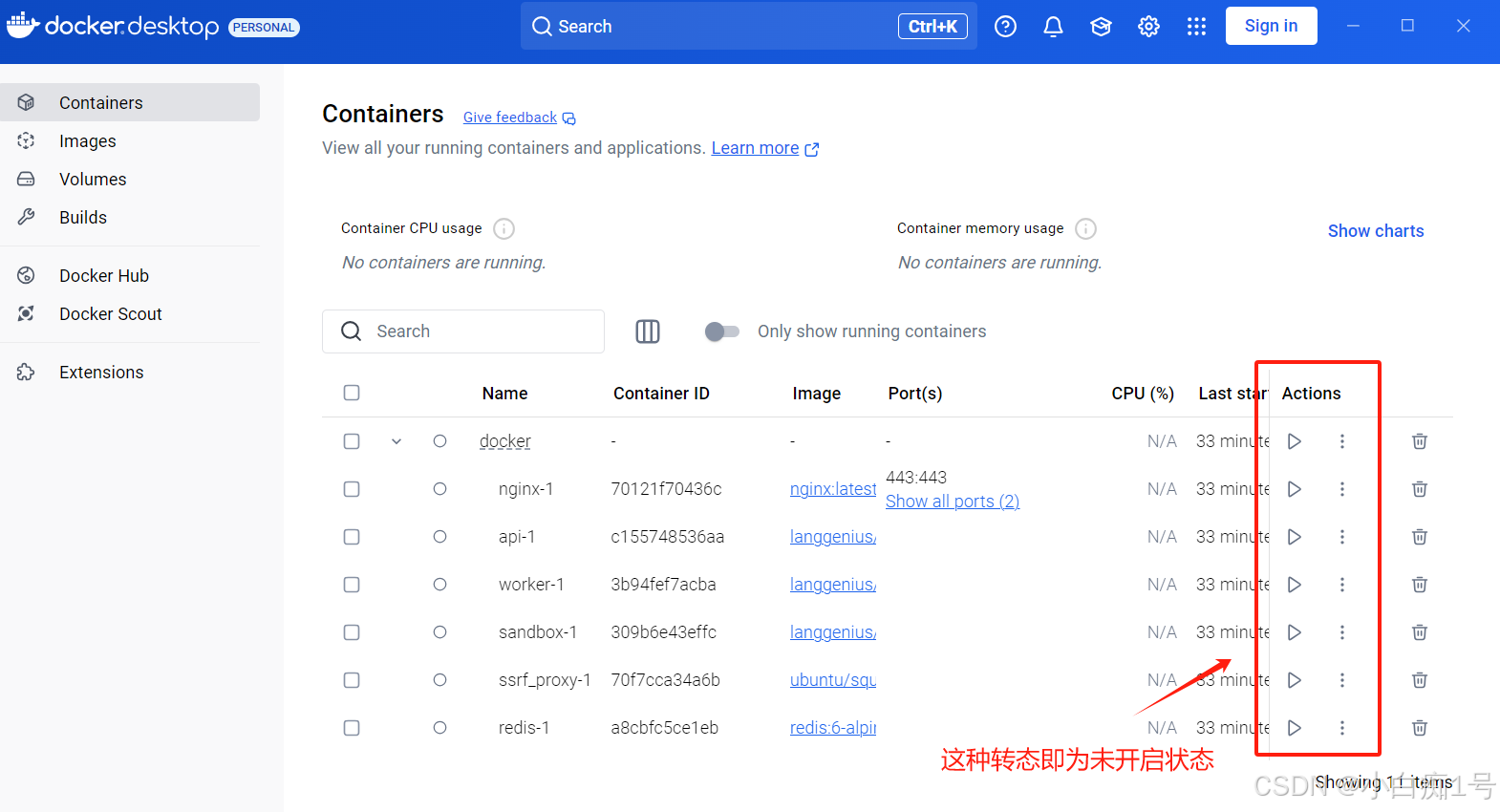
Task: Open the ubuntu/squid image link
Action: click(x=833, y=680)
